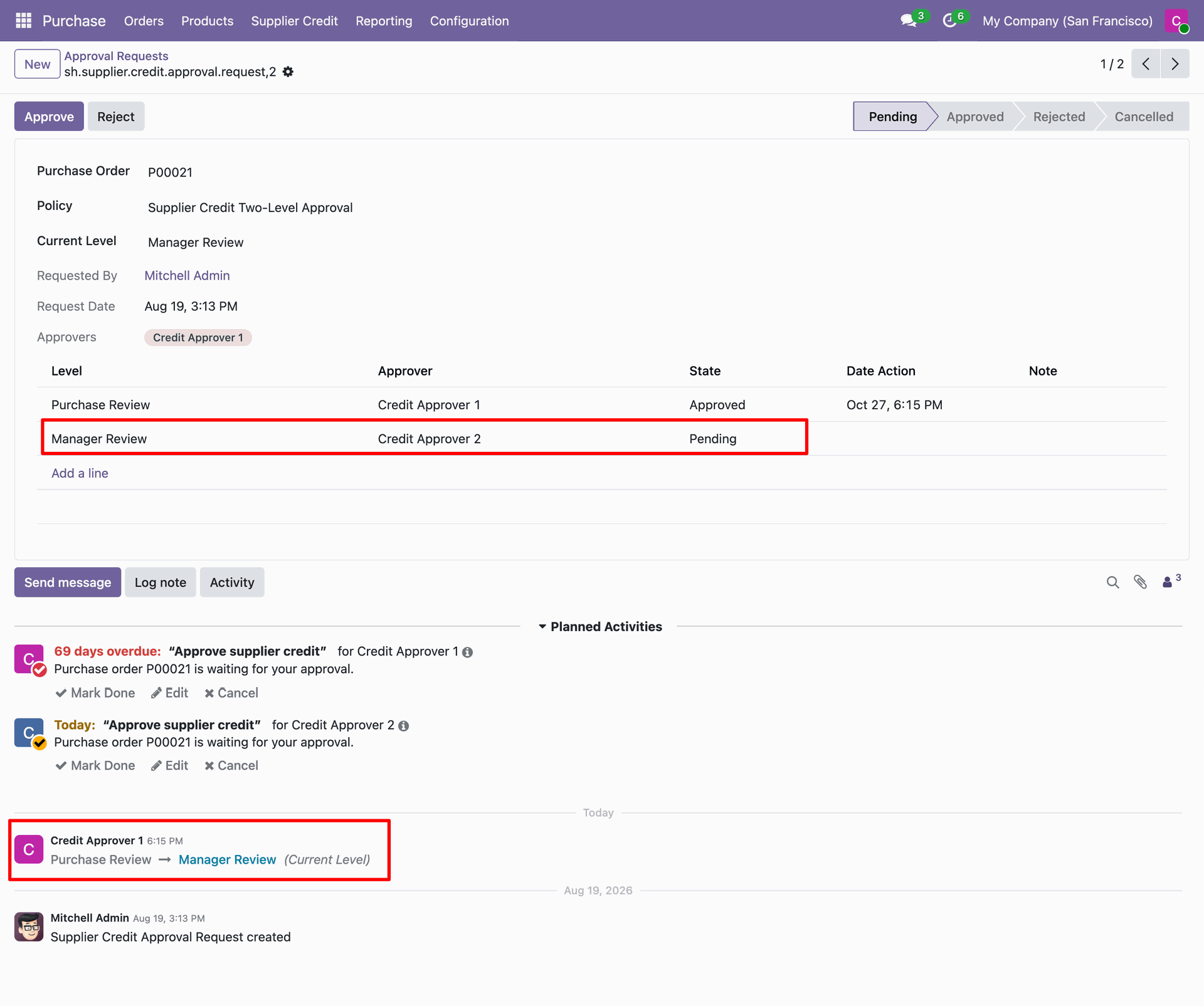Click Add a line in table
Screen dimensions: 1204x1006
(x=80, y=473)
